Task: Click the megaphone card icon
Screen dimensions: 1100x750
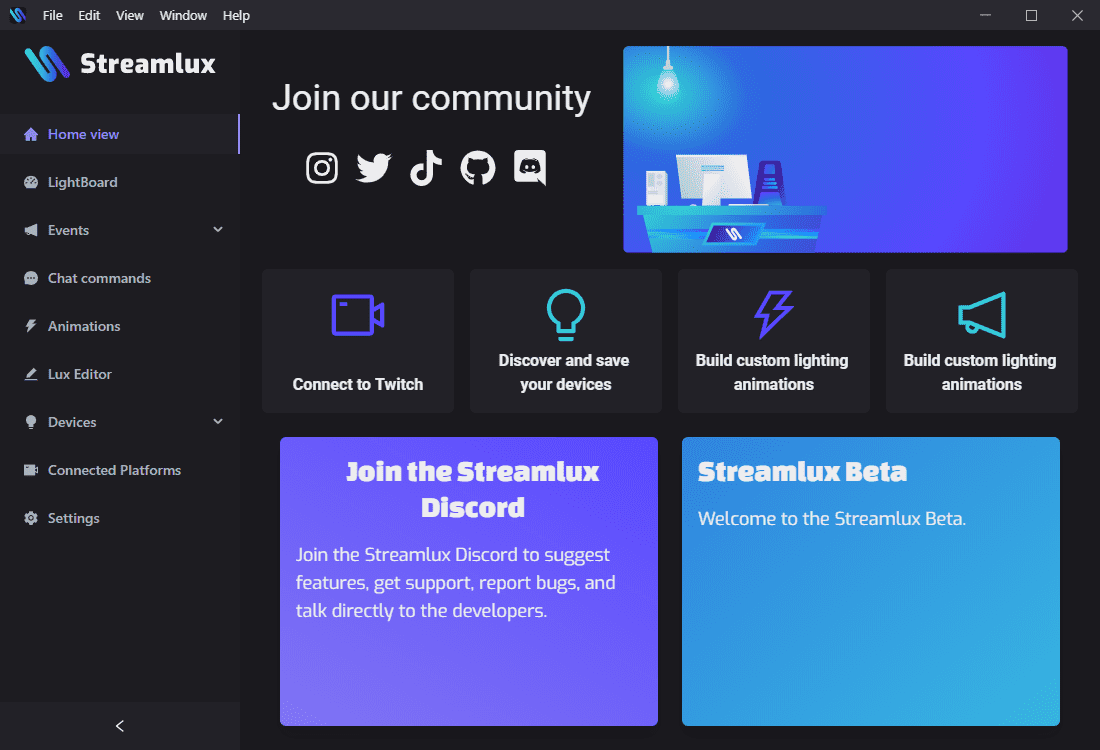Action: coord(982,316)
